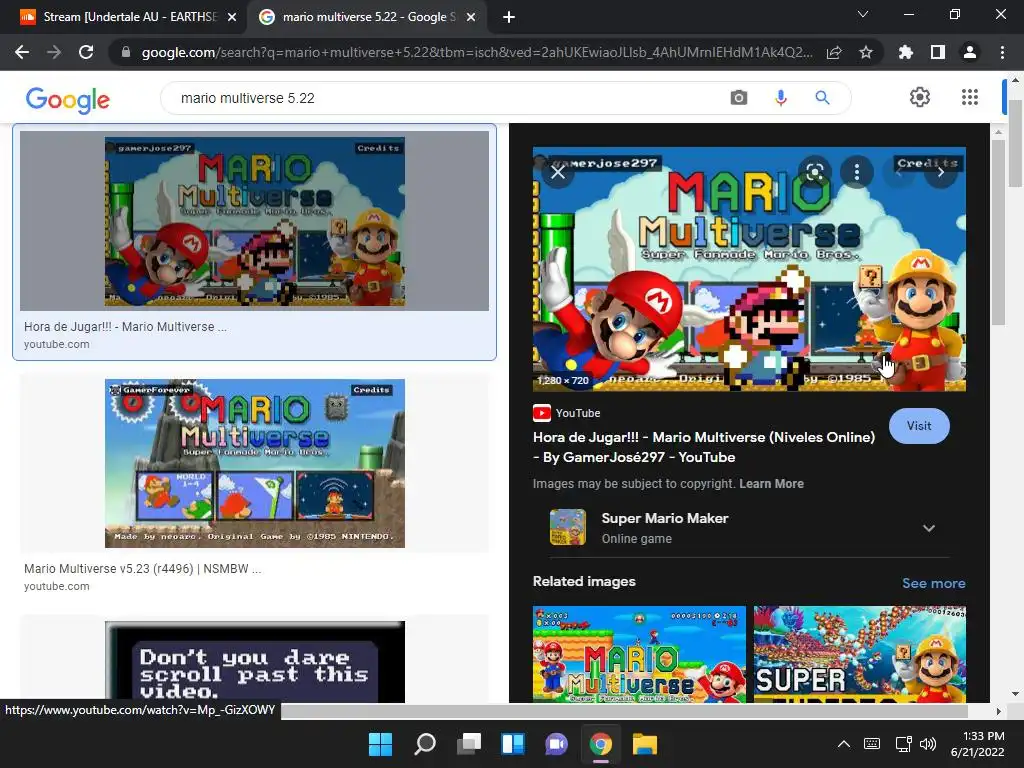Open the Chrome three-dot menu
This screenshot has width=1024, height=768.
[x=1002, y=52]
